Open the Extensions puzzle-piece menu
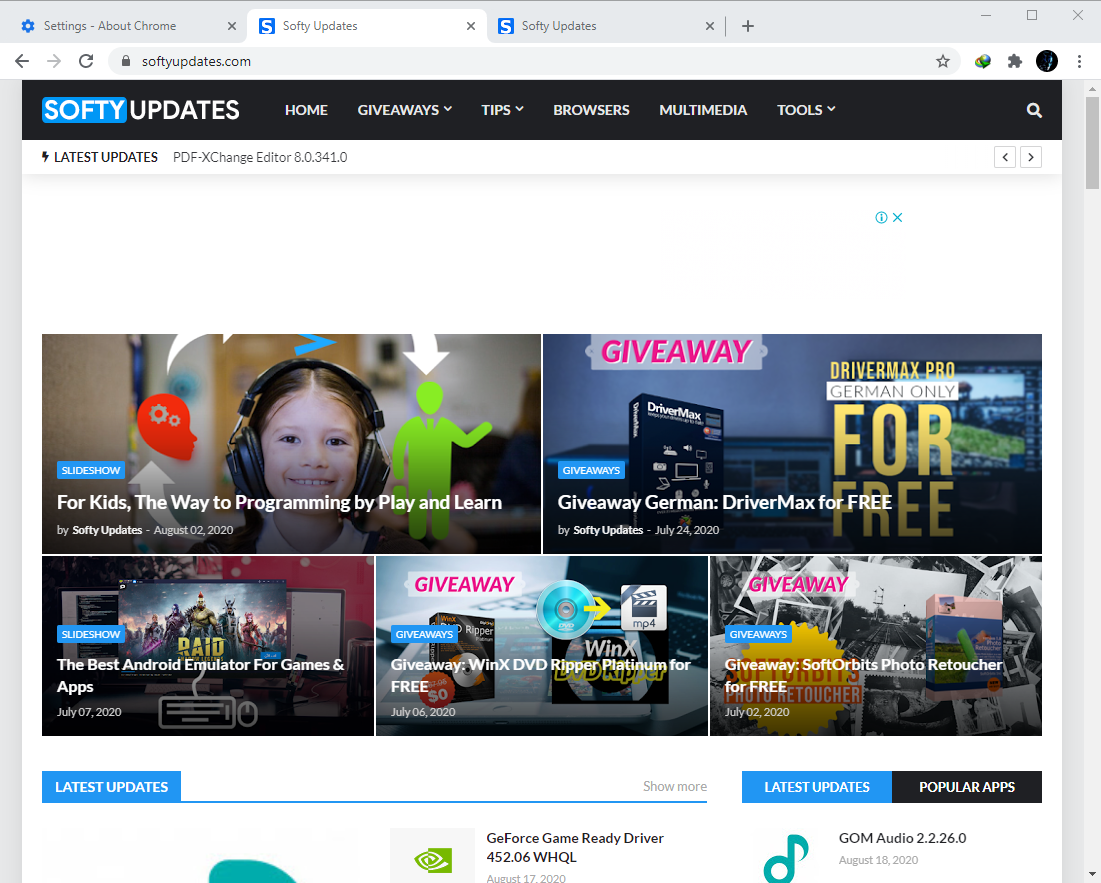The image size is (1101, 883). tap(1015, 61)
